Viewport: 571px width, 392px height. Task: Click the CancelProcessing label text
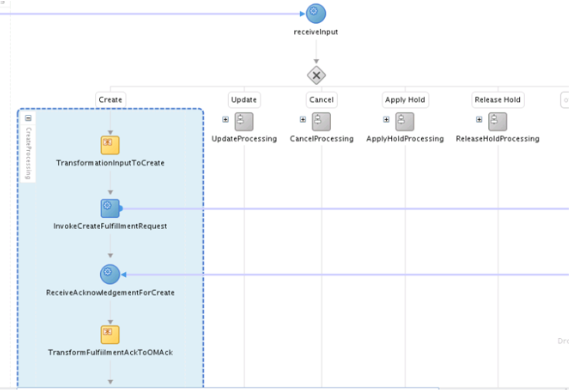coord(322,139)
